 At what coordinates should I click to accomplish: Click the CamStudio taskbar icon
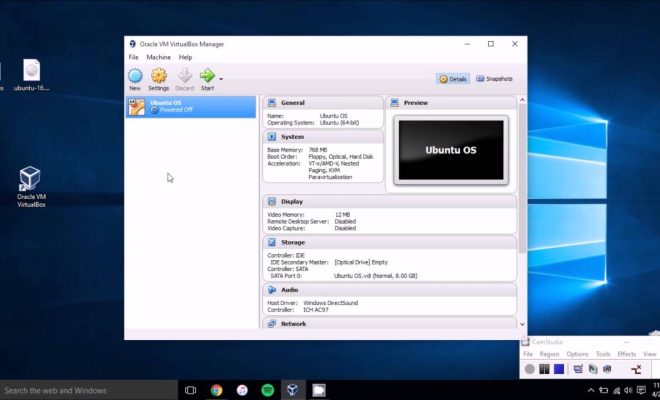click(x=319, y=390)
